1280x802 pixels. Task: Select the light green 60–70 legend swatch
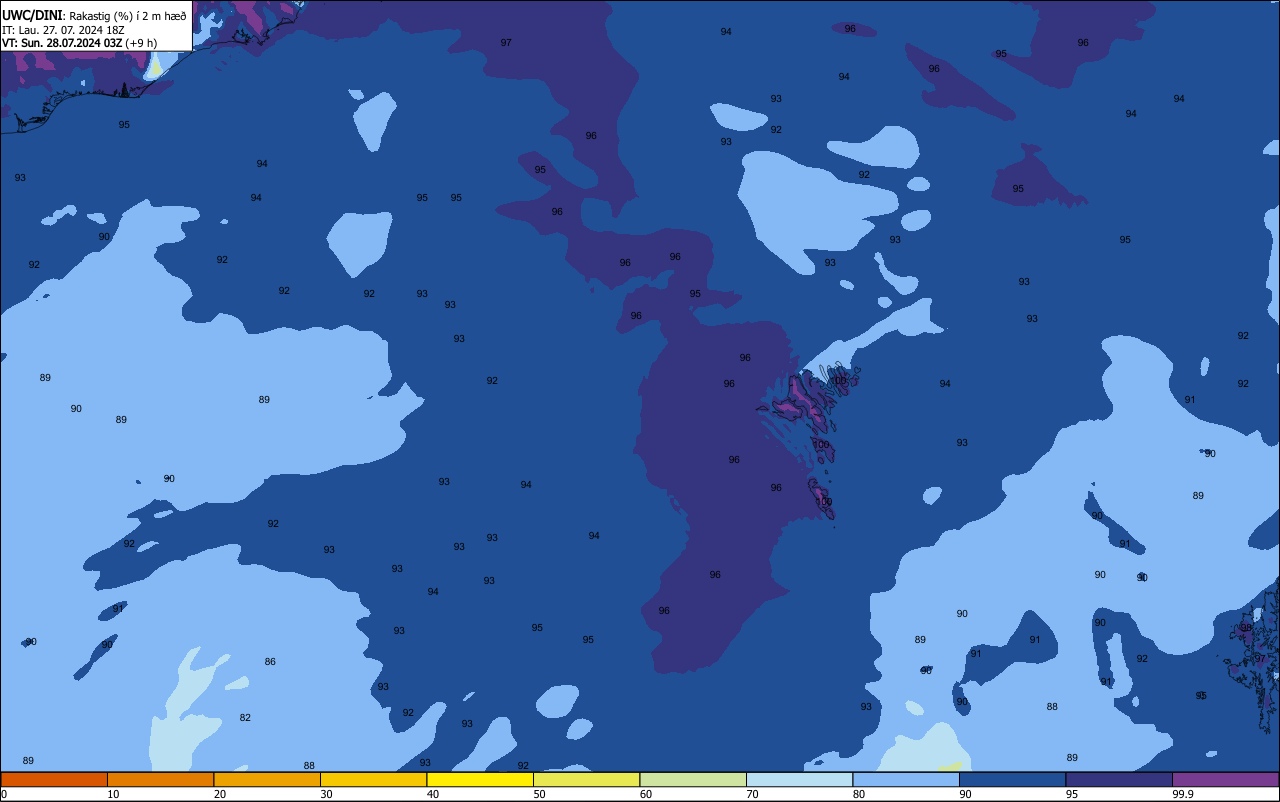coord(693,779)
